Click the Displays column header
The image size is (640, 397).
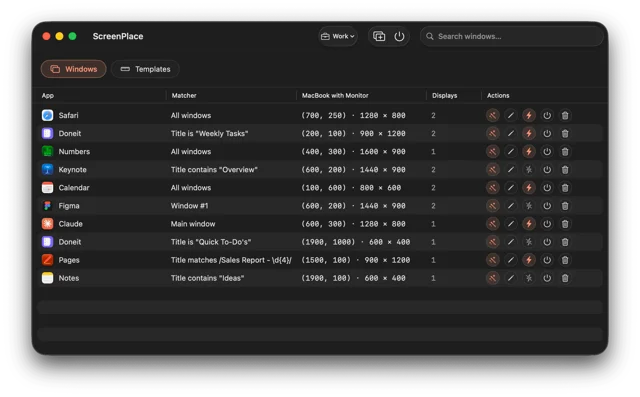point(444,95)
